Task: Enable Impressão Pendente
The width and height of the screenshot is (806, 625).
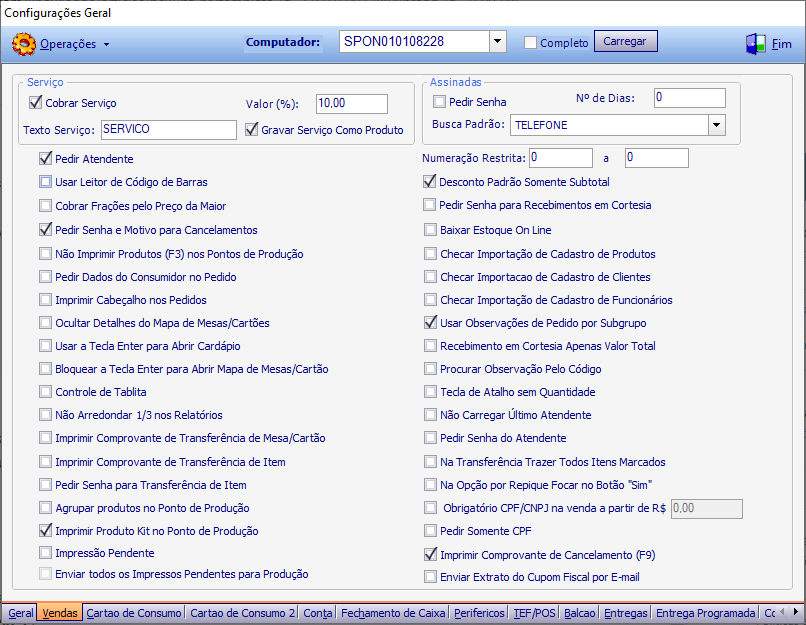Action: [46, 553]
